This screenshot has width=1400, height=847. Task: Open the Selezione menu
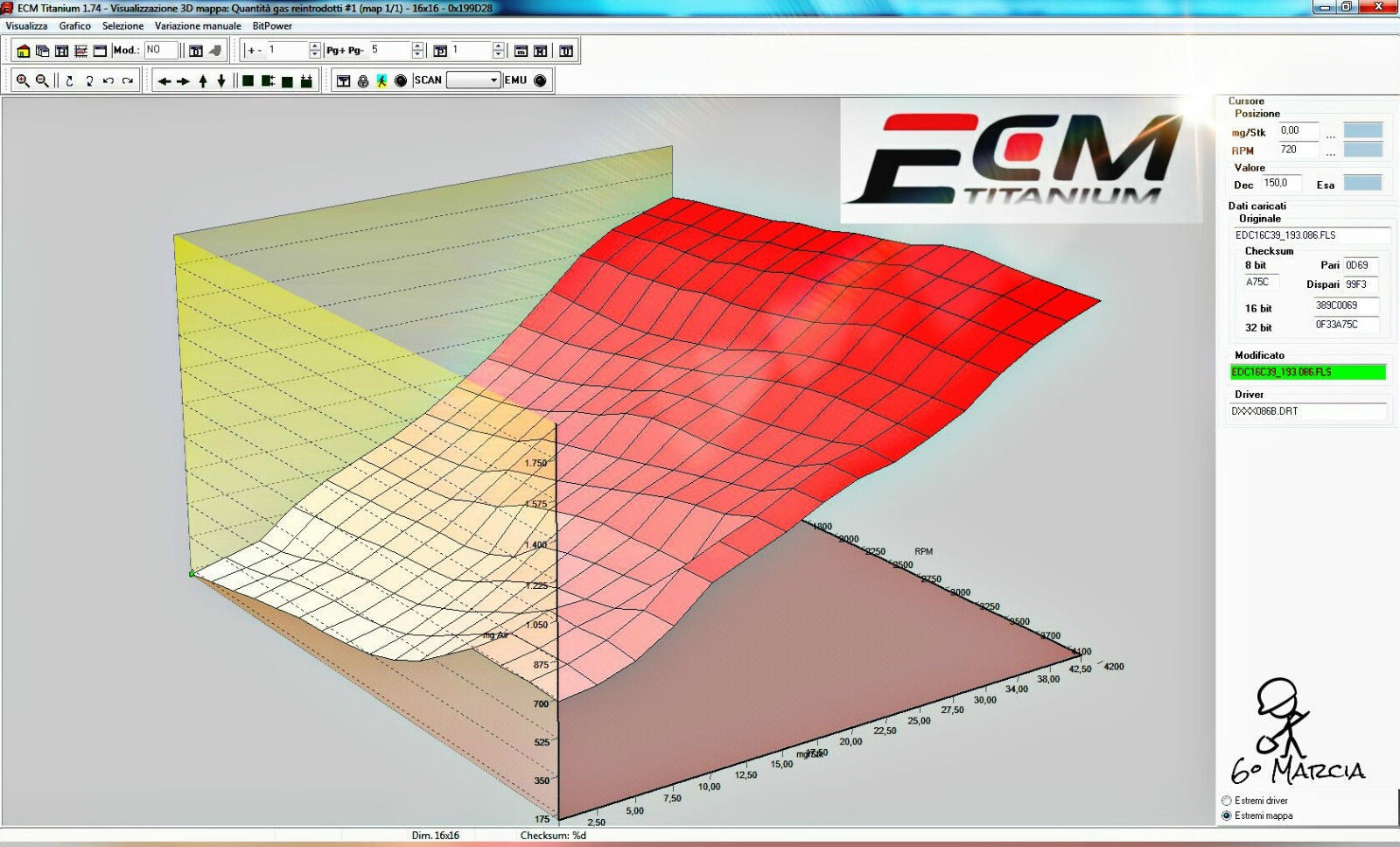[123, 26]
